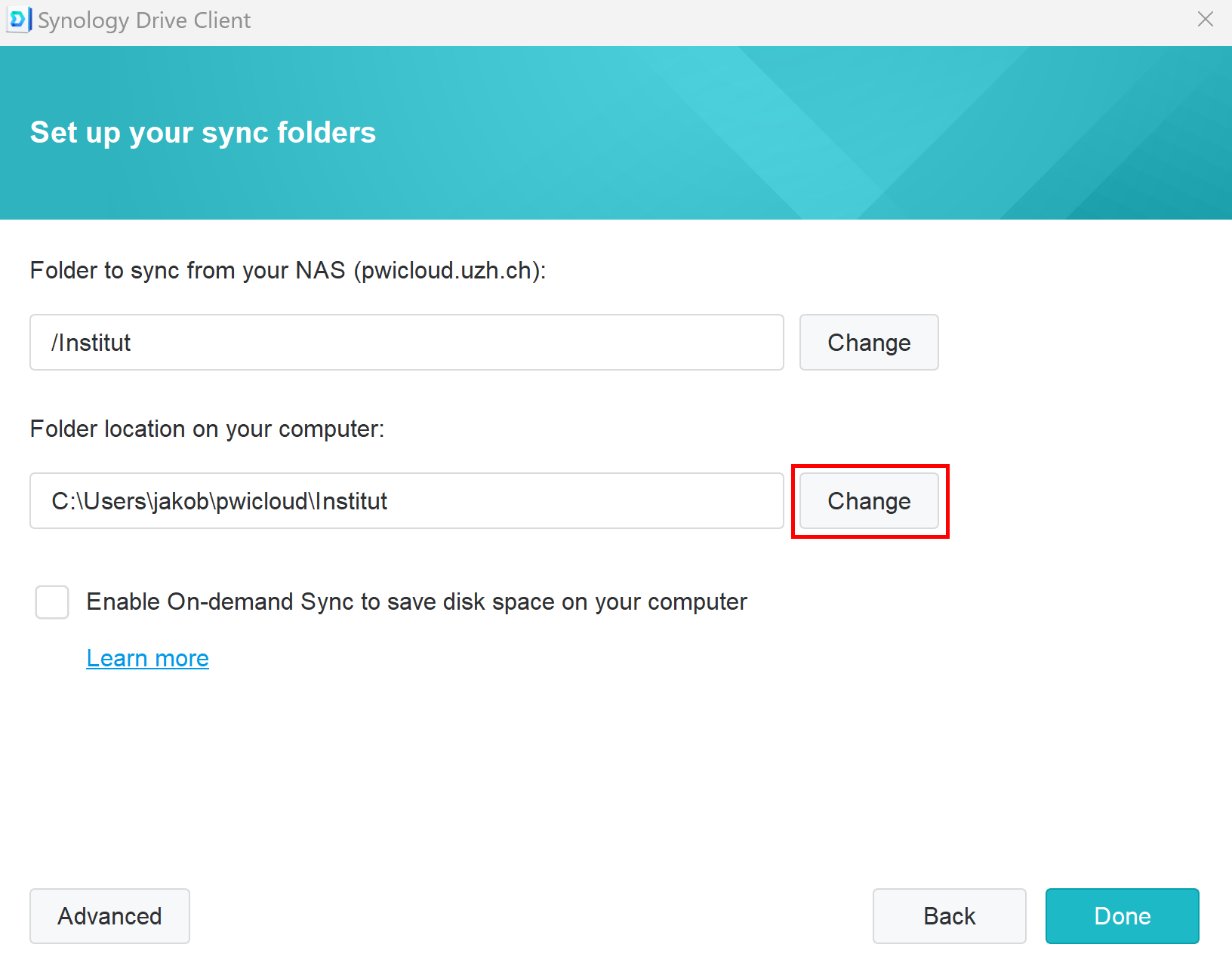
Task: Click the C:\Users\jakob\pwicloud\Institut path field
Action: point(407,501)
